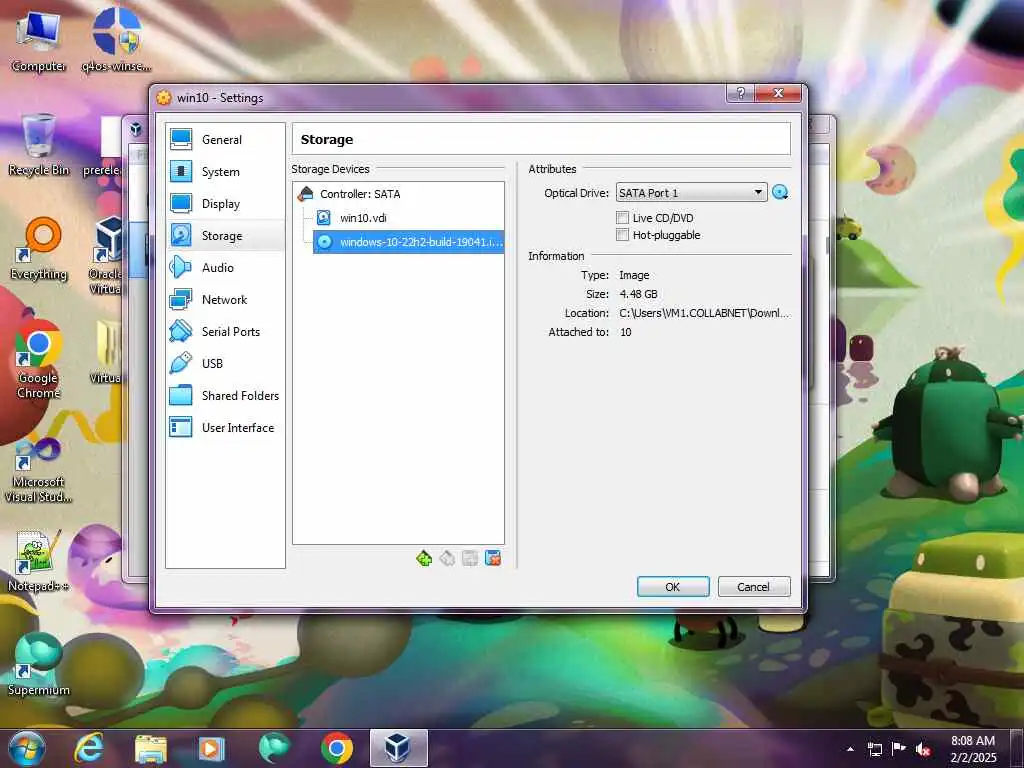The image size is (1024, 768).
Task: Click the System chip icon
Action: (x=181, y=171)
